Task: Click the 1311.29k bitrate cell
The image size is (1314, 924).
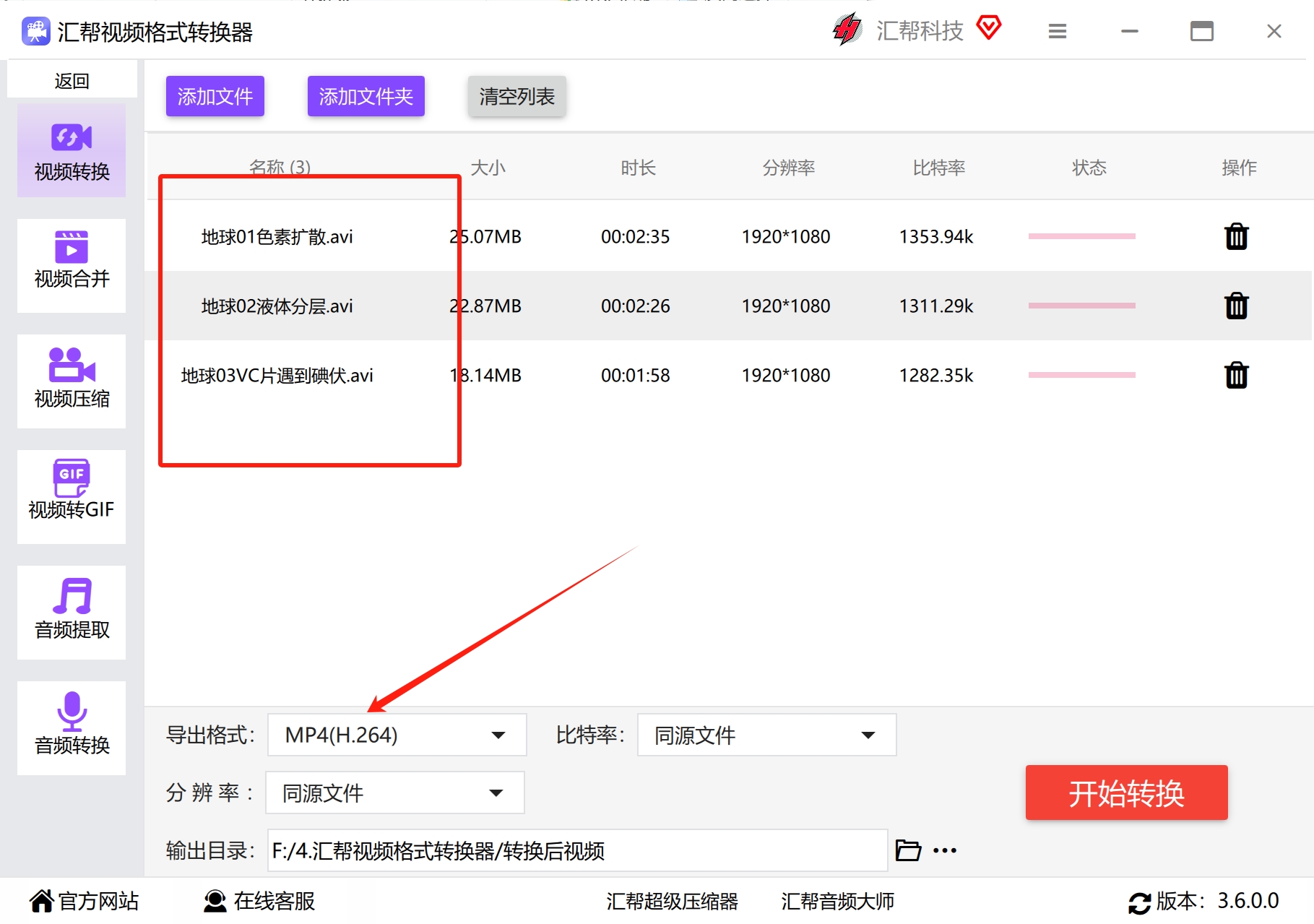Action: pyautogui.click(x=935, y=306)
